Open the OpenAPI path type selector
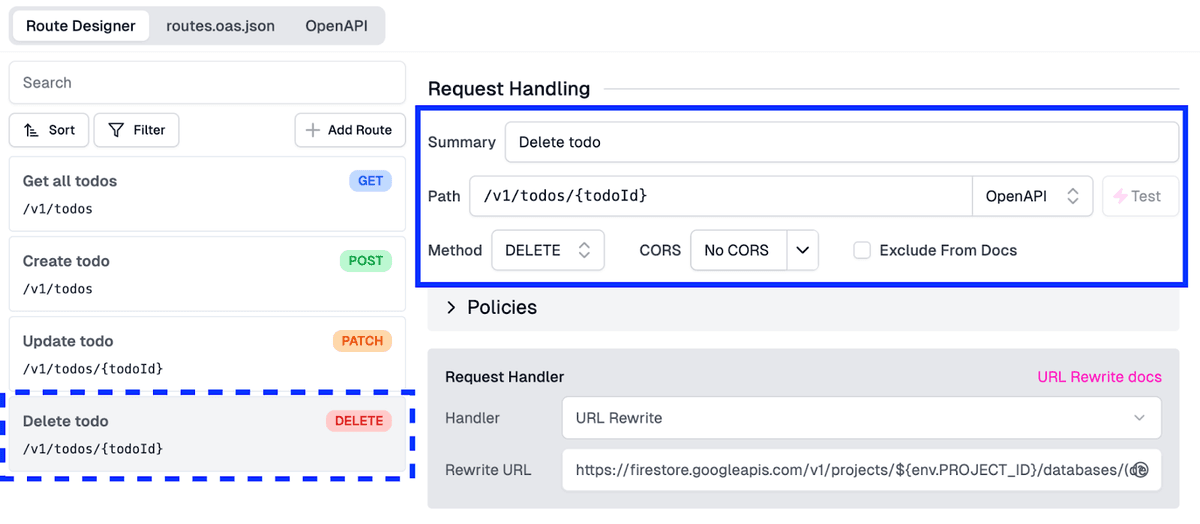The image size is (1200, 524). click(x=1031, y=196)
